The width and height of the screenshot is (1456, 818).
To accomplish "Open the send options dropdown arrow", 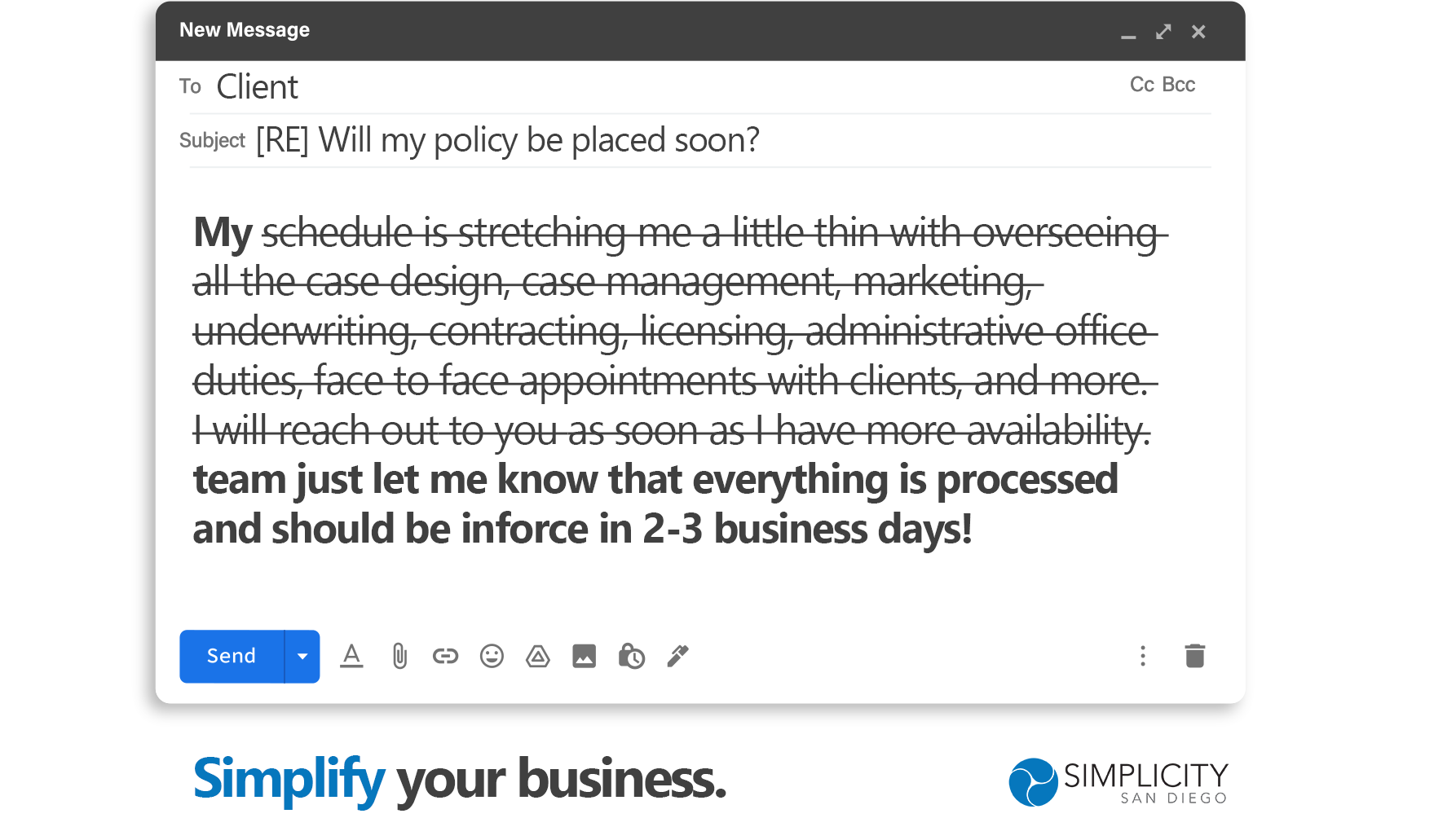I will 302,656.
